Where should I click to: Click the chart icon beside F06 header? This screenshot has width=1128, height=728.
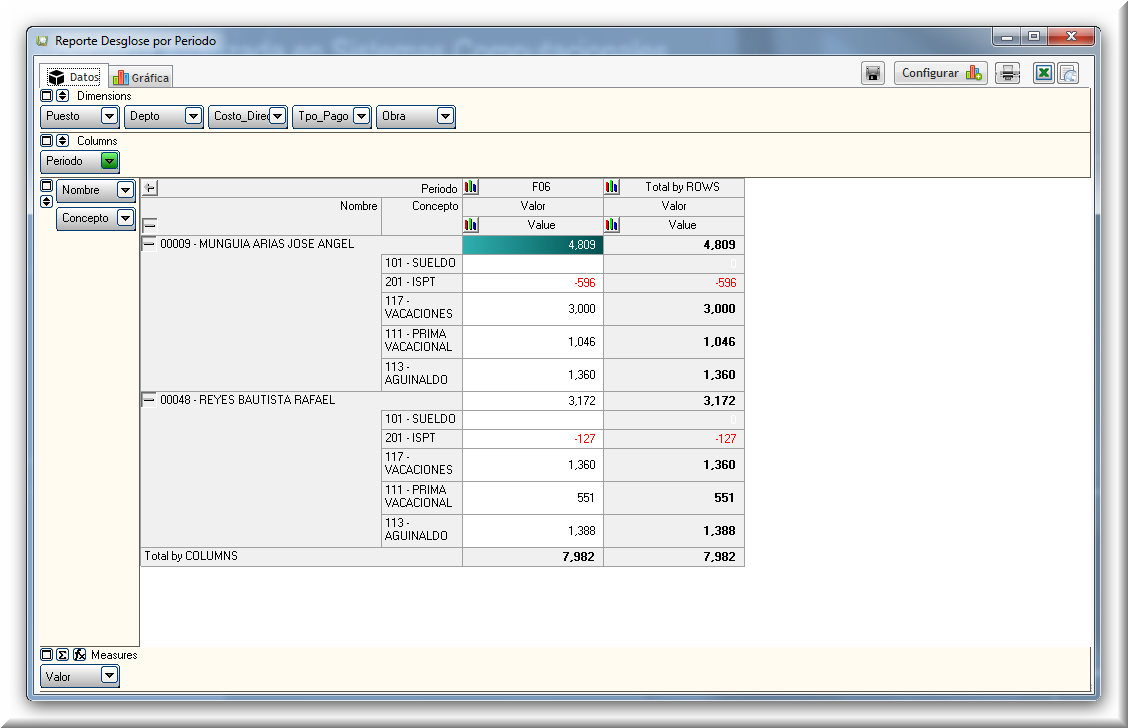click(x=471, y=187)
